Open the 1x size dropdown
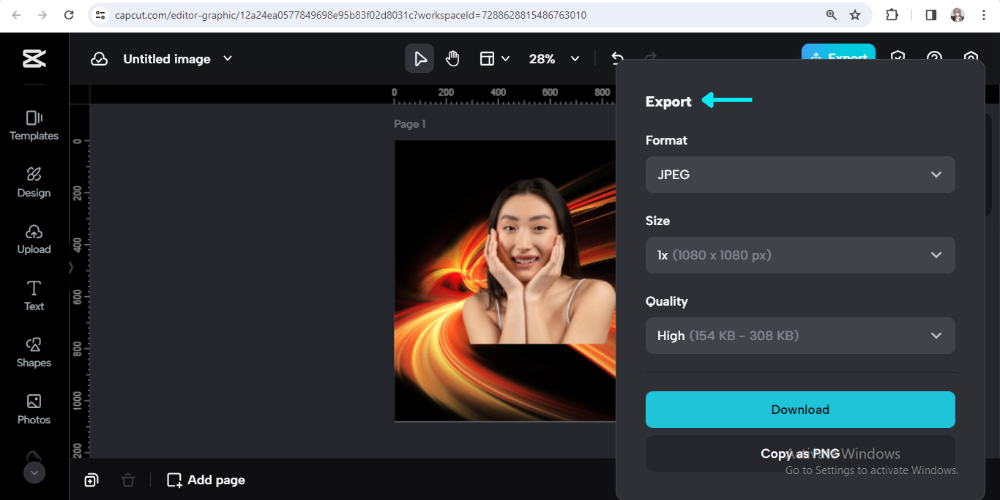Image resolution: width=1000 pixels, height=500 pixels. click(800, 255)
